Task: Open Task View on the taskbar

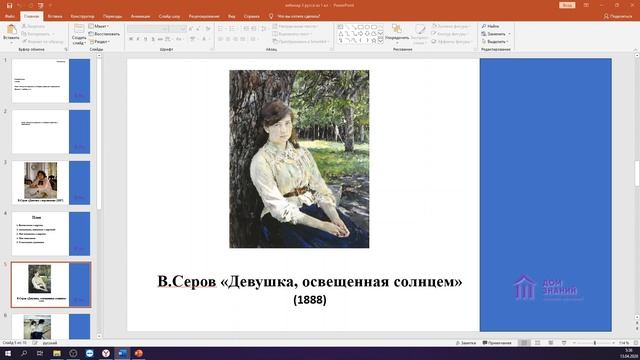Action: (x=40, y=353)
